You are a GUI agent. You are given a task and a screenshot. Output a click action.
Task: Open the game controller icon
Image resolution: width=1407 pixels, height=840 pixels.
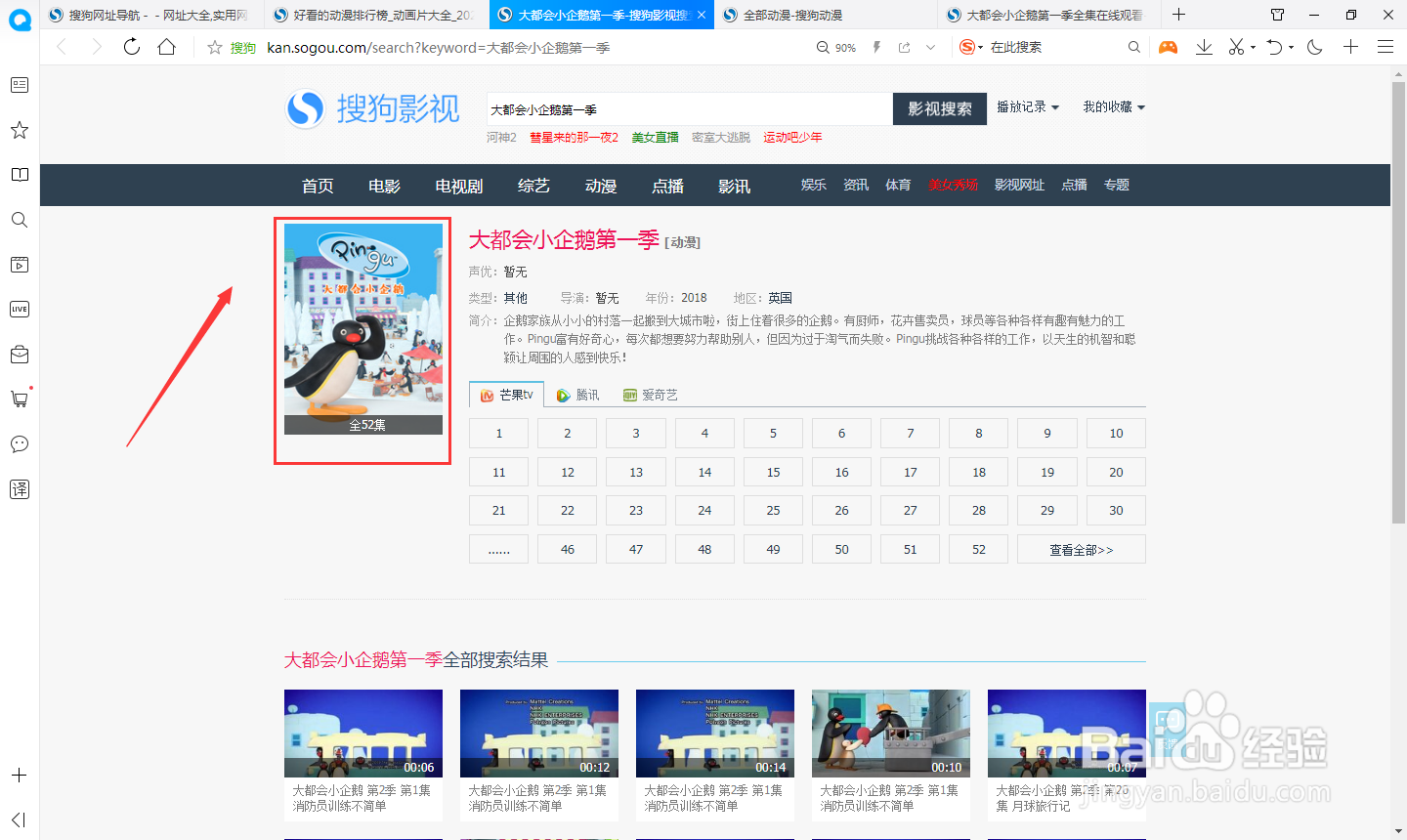click(1168, 47)
